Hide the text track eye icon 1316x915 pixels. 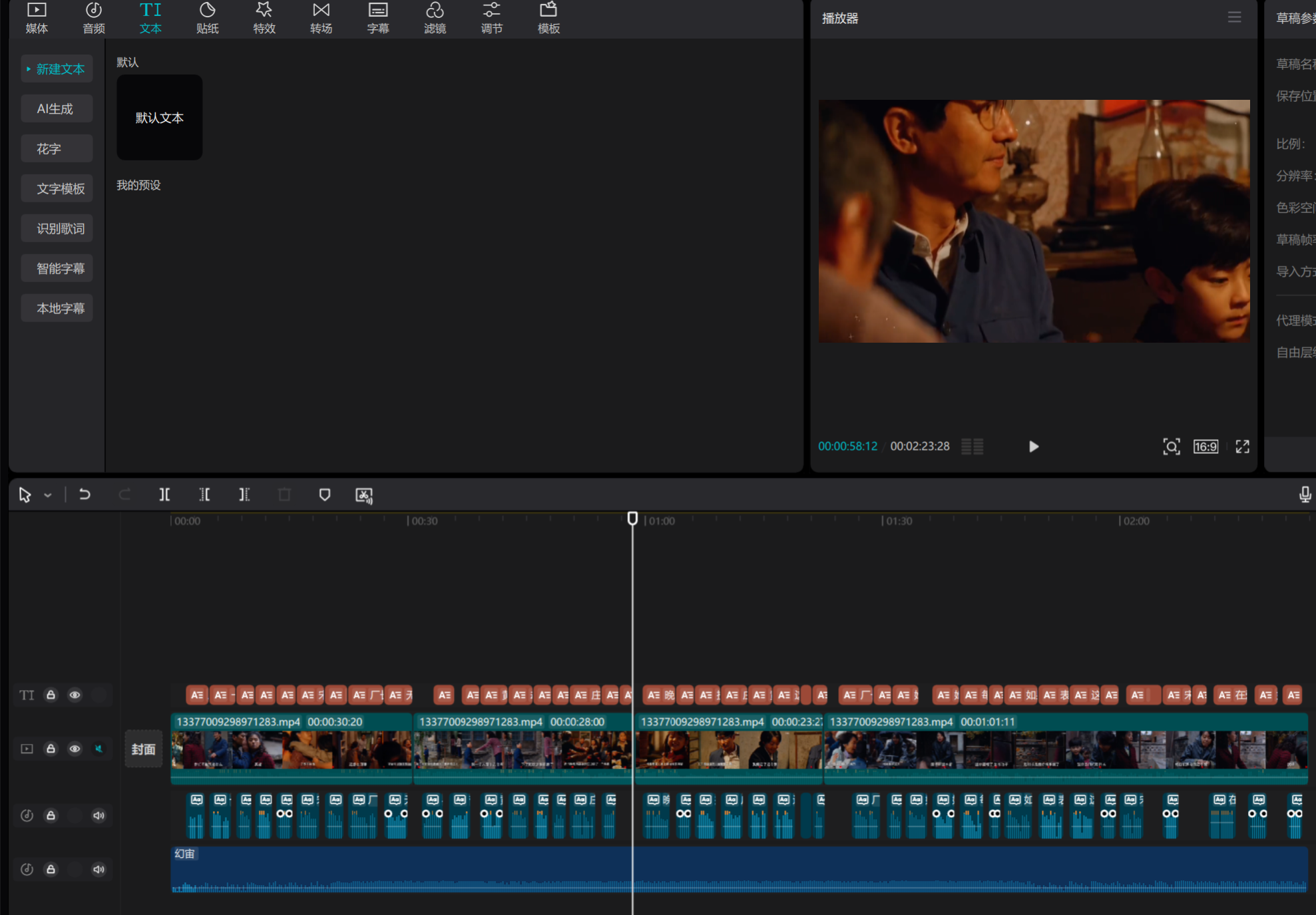click(75, 695)
